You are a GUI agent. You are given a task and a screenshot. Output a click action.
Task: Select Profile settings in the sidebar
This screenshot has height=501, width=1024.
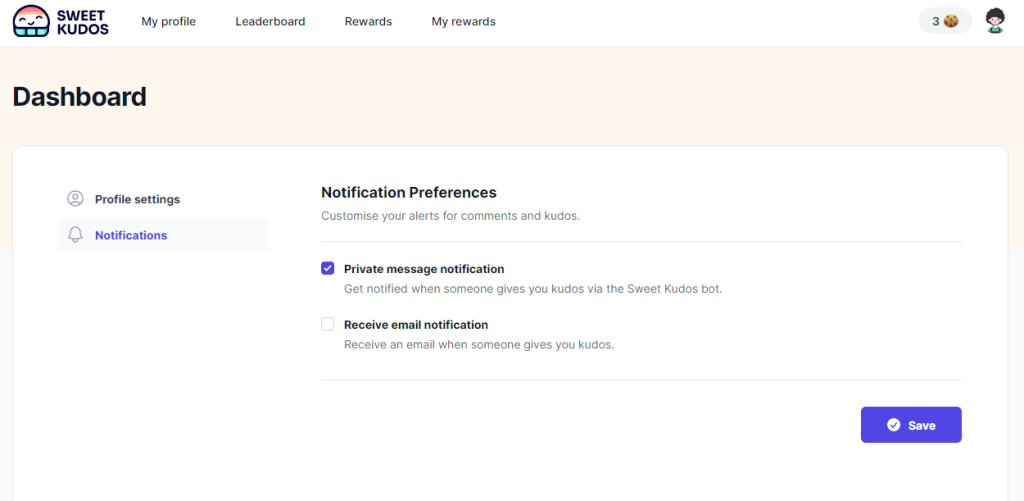click(137, 199)
